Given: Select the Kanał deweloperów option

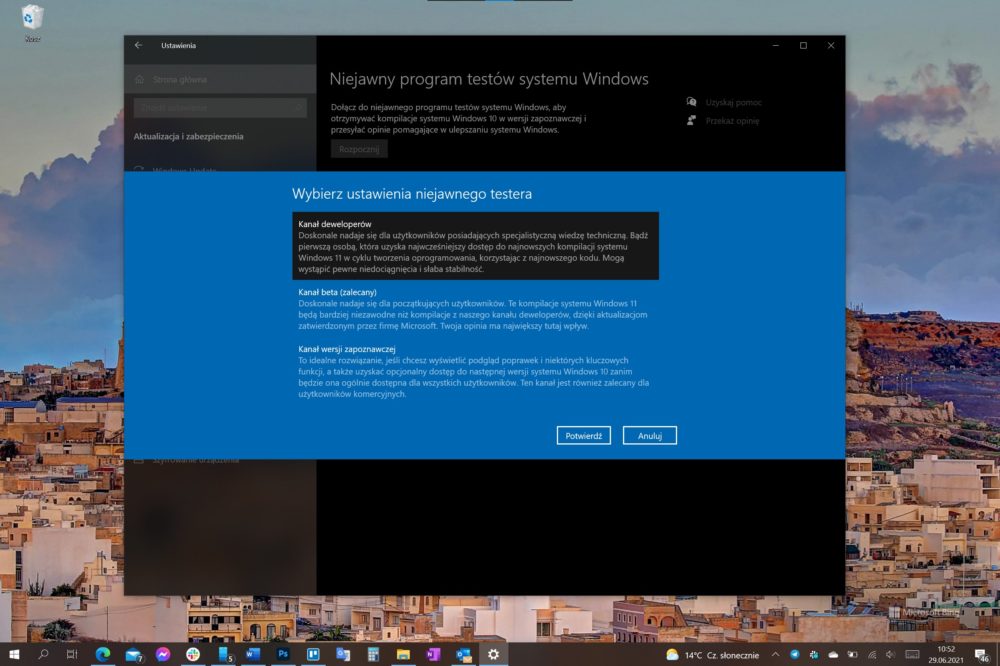Looking at the screenshot, I should (x=475, y=246).
